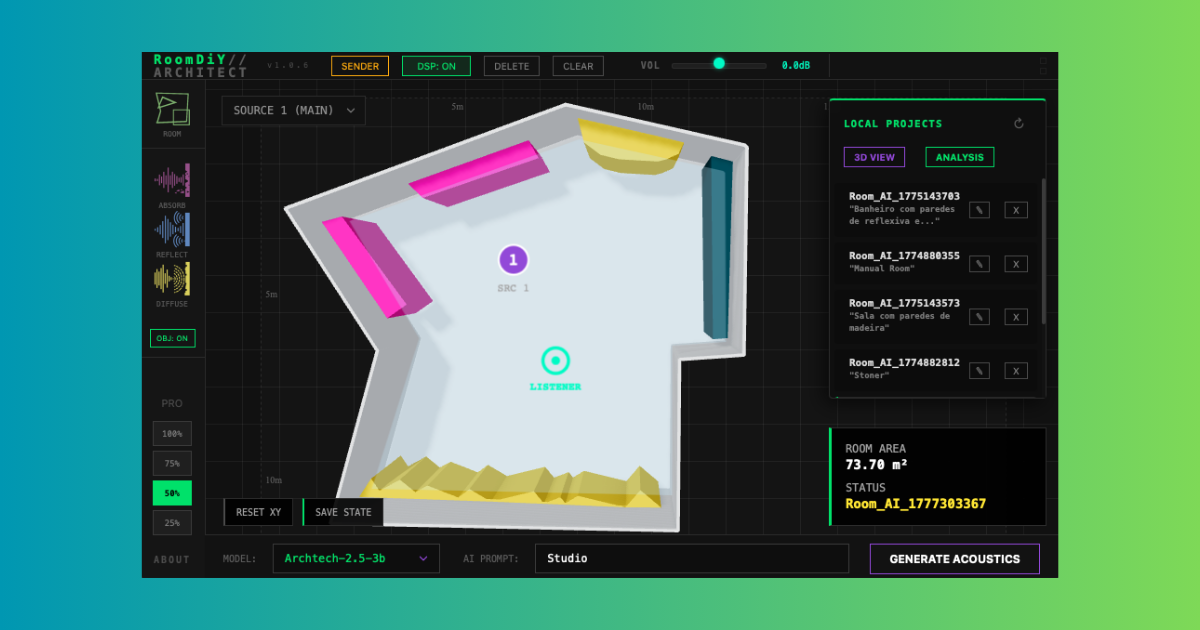The width and height of the screenshot is (1200, 630).
Task: Toggle the DSP: ON switch
Action: click(436, 66)
